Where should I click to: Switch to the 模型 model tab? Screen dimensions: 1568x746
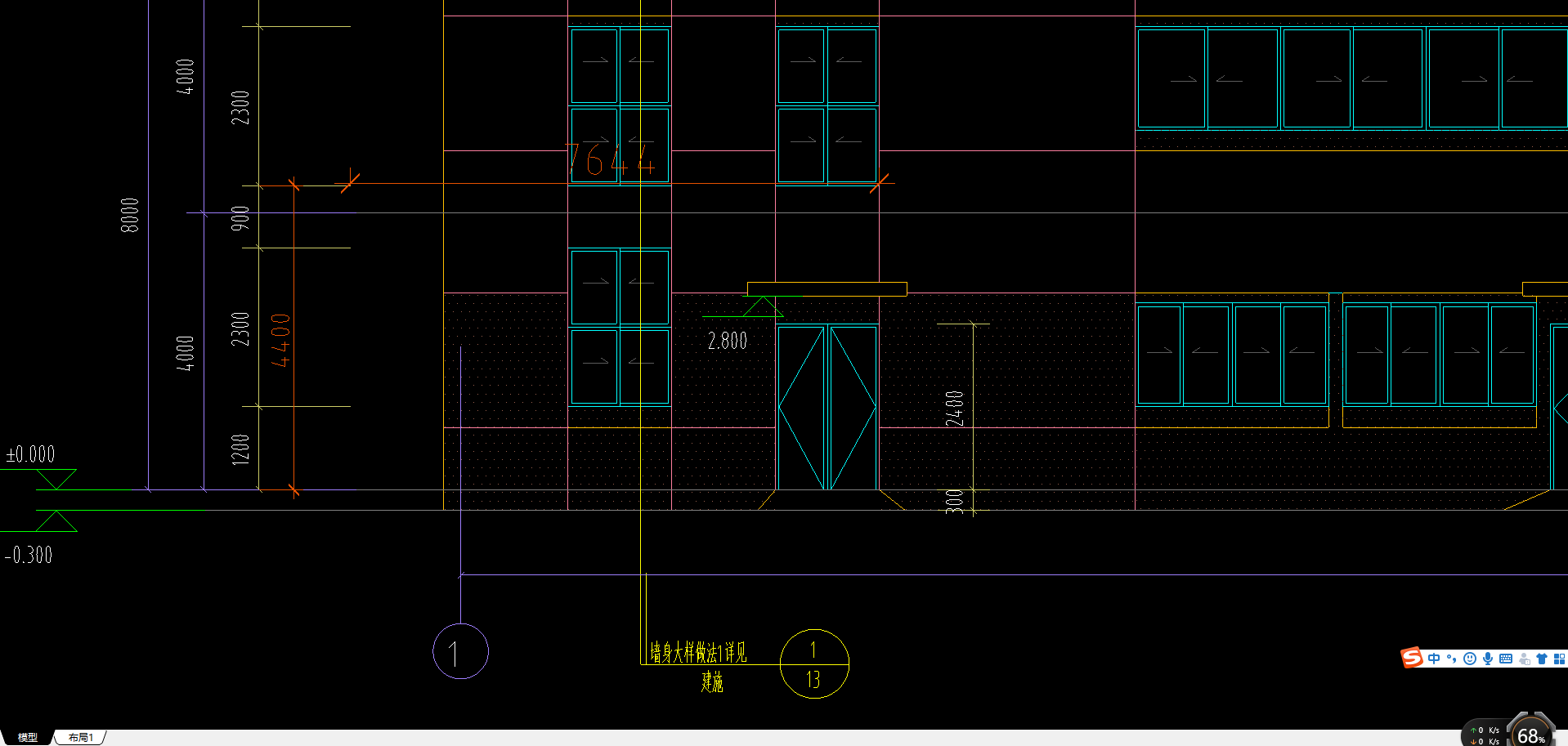(27, 737)
